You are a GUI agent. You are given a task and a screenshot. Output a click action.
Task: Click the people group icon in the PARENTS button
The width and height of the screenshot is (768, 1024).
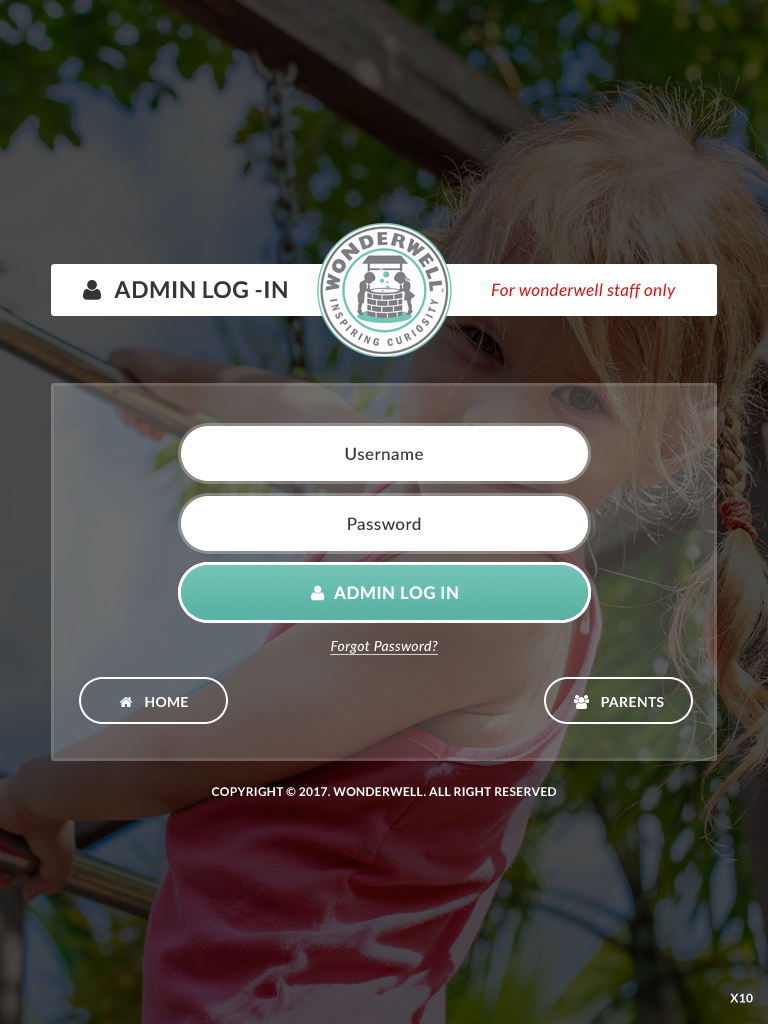581,701
